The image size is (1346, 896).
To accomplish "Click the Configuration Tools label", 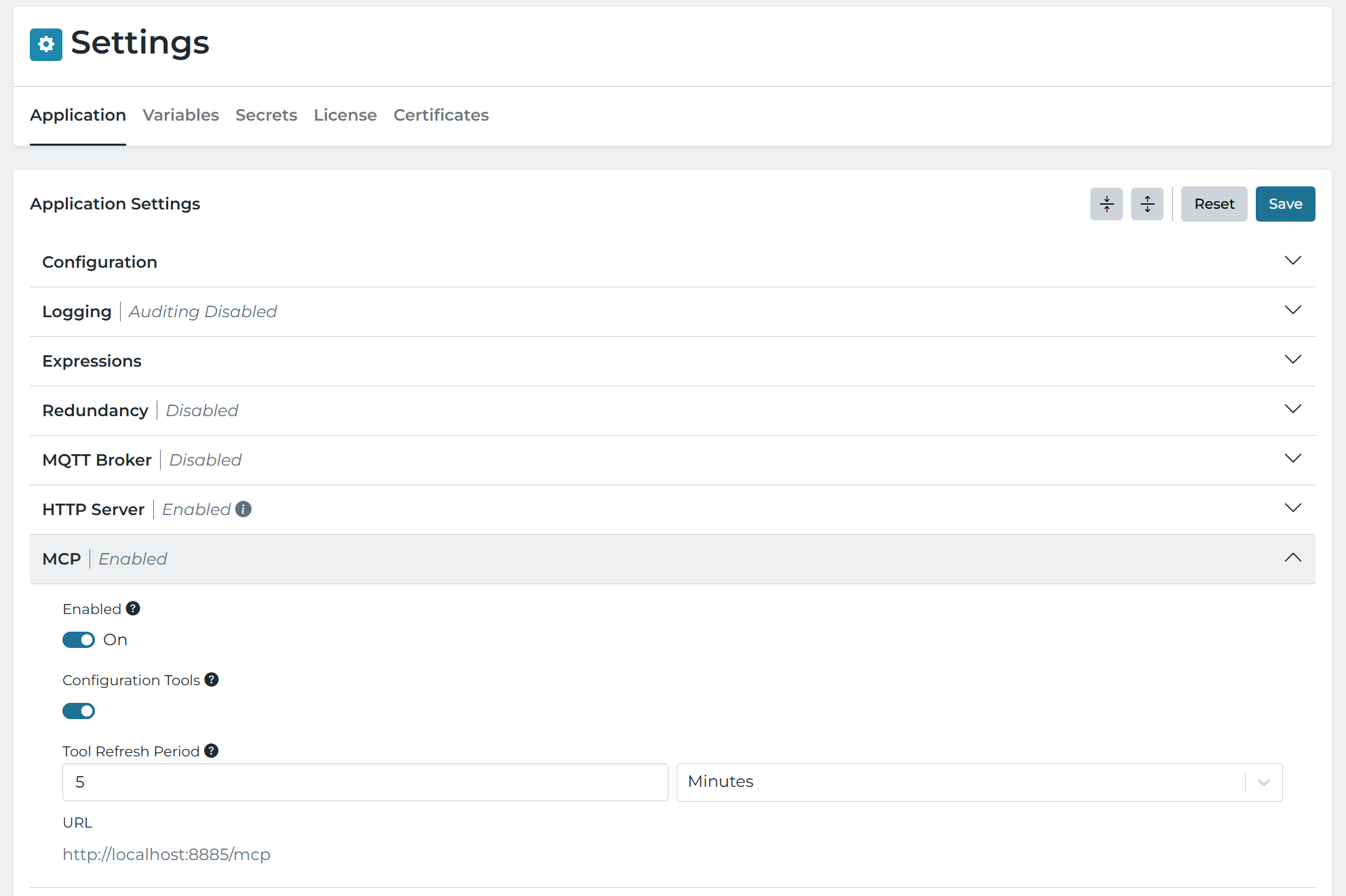I will click(132, 680).
